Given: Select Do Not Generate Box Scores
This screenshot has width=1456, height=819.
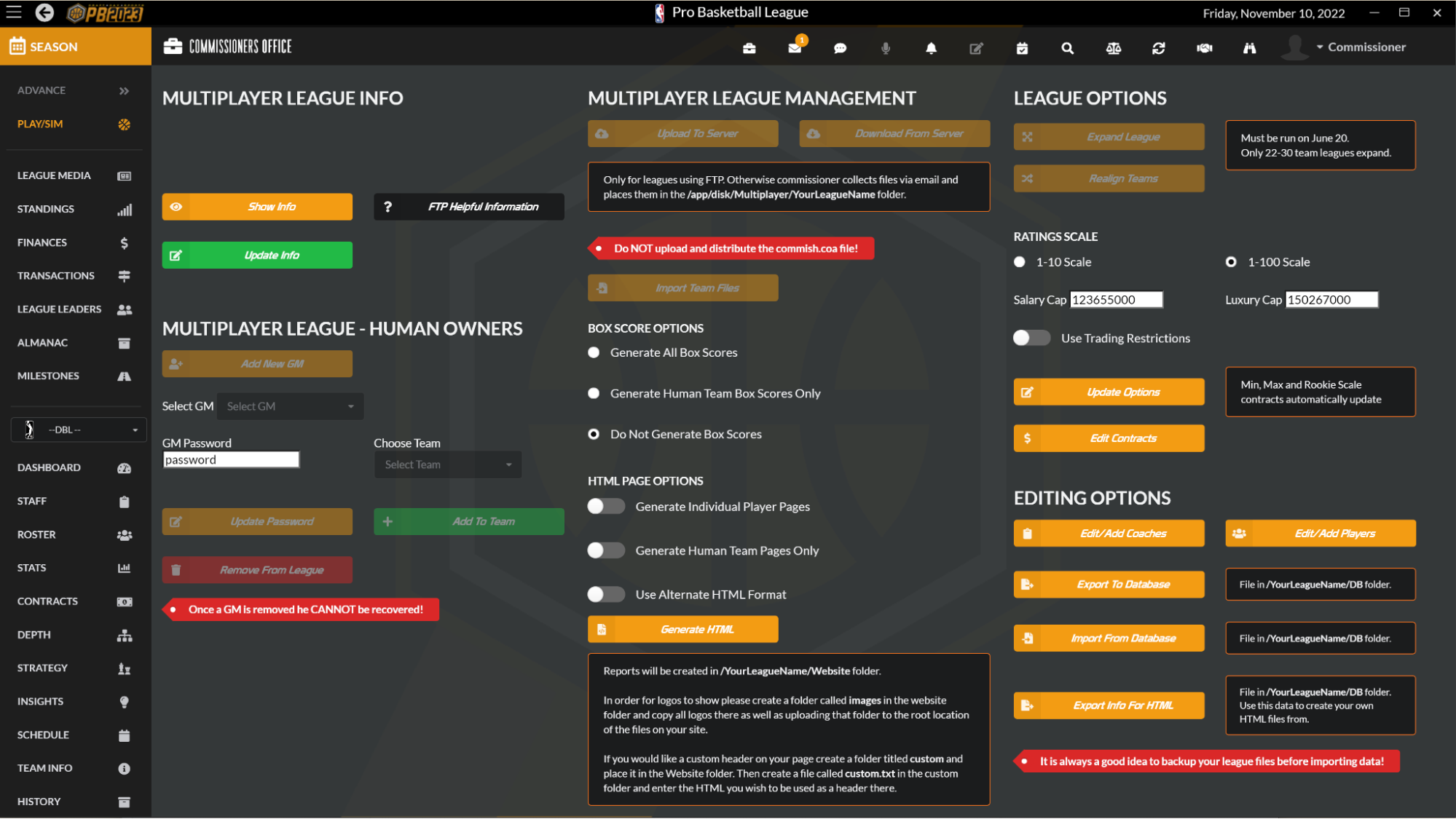Looking at the screenshot, I should coord(594,434).
